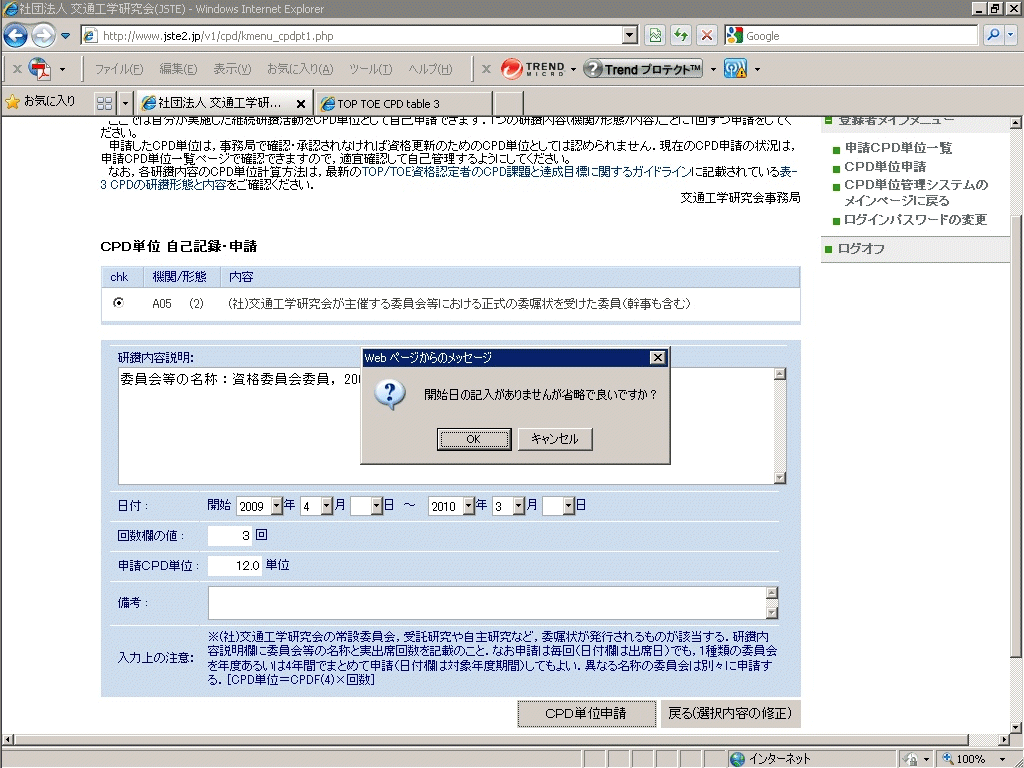
Task: Click the browser Forward arrow button
Action: (x=43, y=35)
